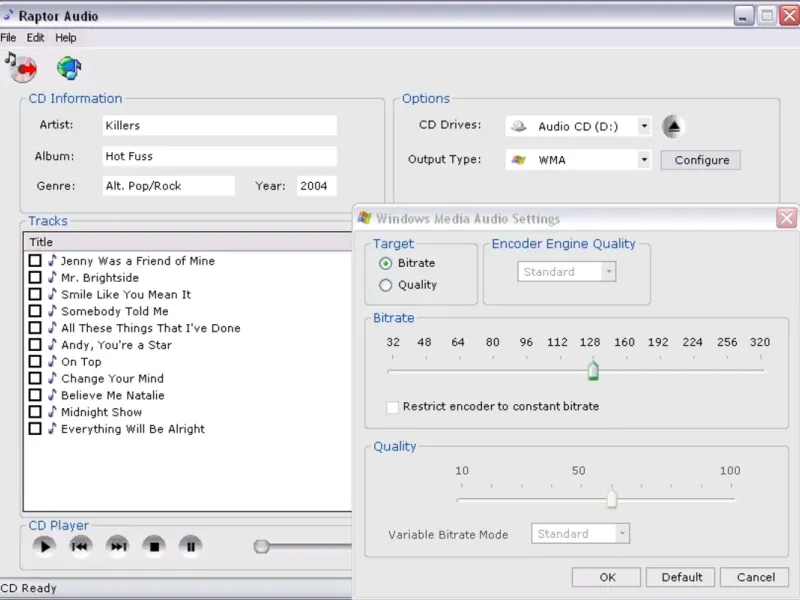Screen dimensions: 800x600
Task: Open the File menu
Action: tap(8, 38)
